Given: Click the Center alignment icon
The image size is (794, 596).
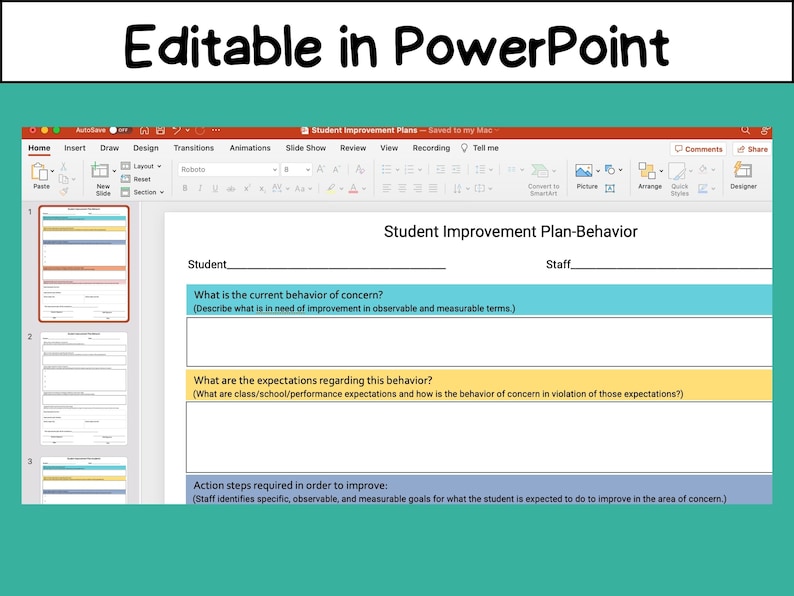Looking at the screenshot, I should [402, 188].
